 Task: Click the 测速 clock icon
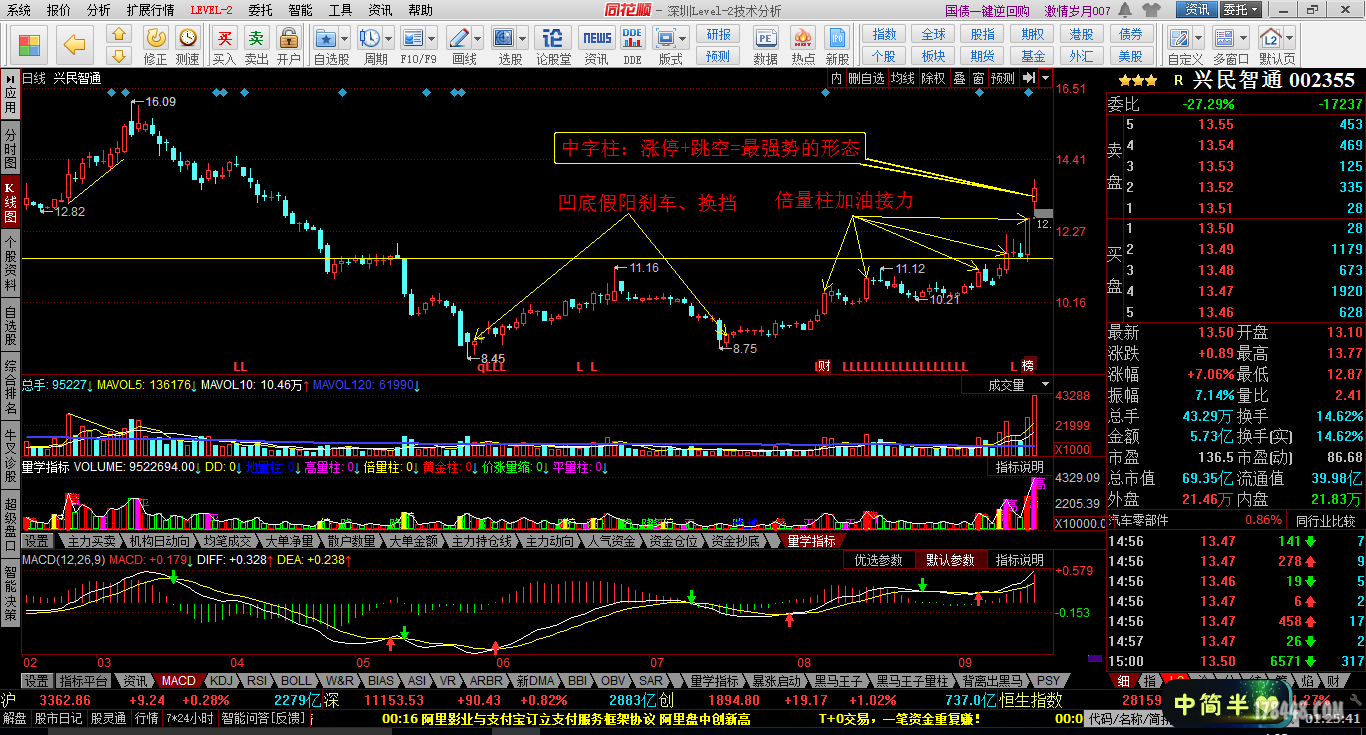point(187,38)
